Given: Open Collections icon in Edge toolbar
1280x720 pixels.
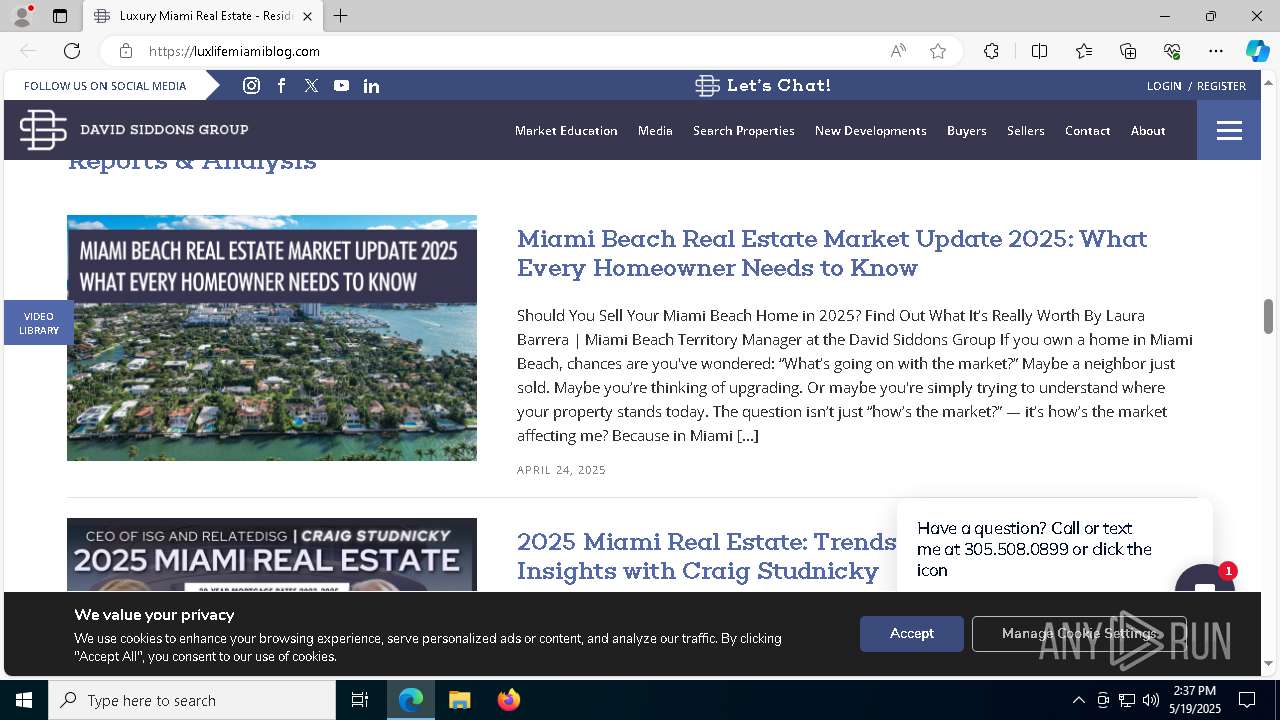Looking at the screenshot, I should 1128,51.
